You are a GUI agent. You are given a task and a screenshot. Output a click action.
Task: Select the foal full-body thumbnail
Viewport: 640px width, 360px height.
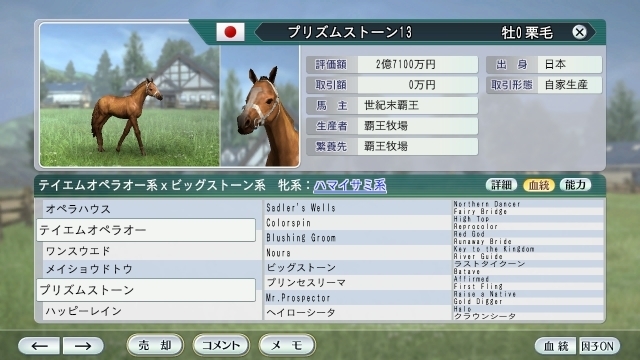pyautogui.click(x=130, y=95)
